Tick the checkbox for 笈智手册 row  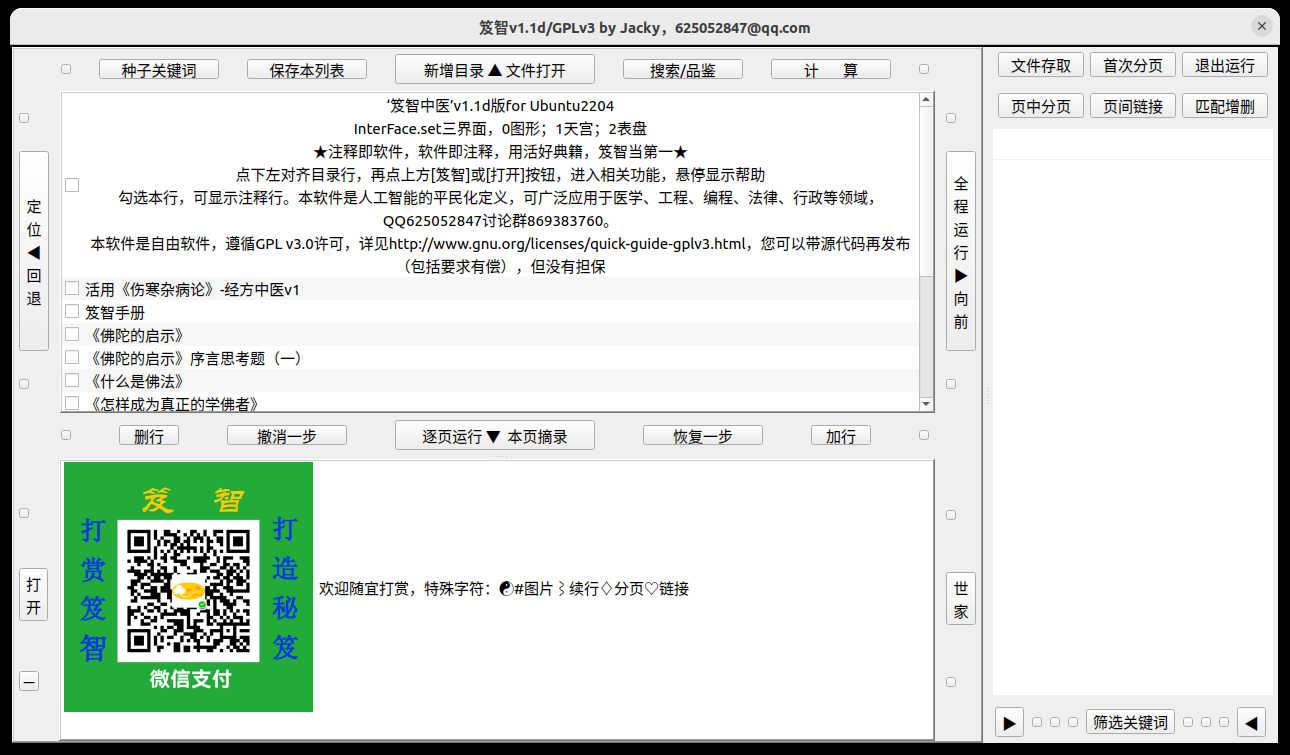[72, 311]
